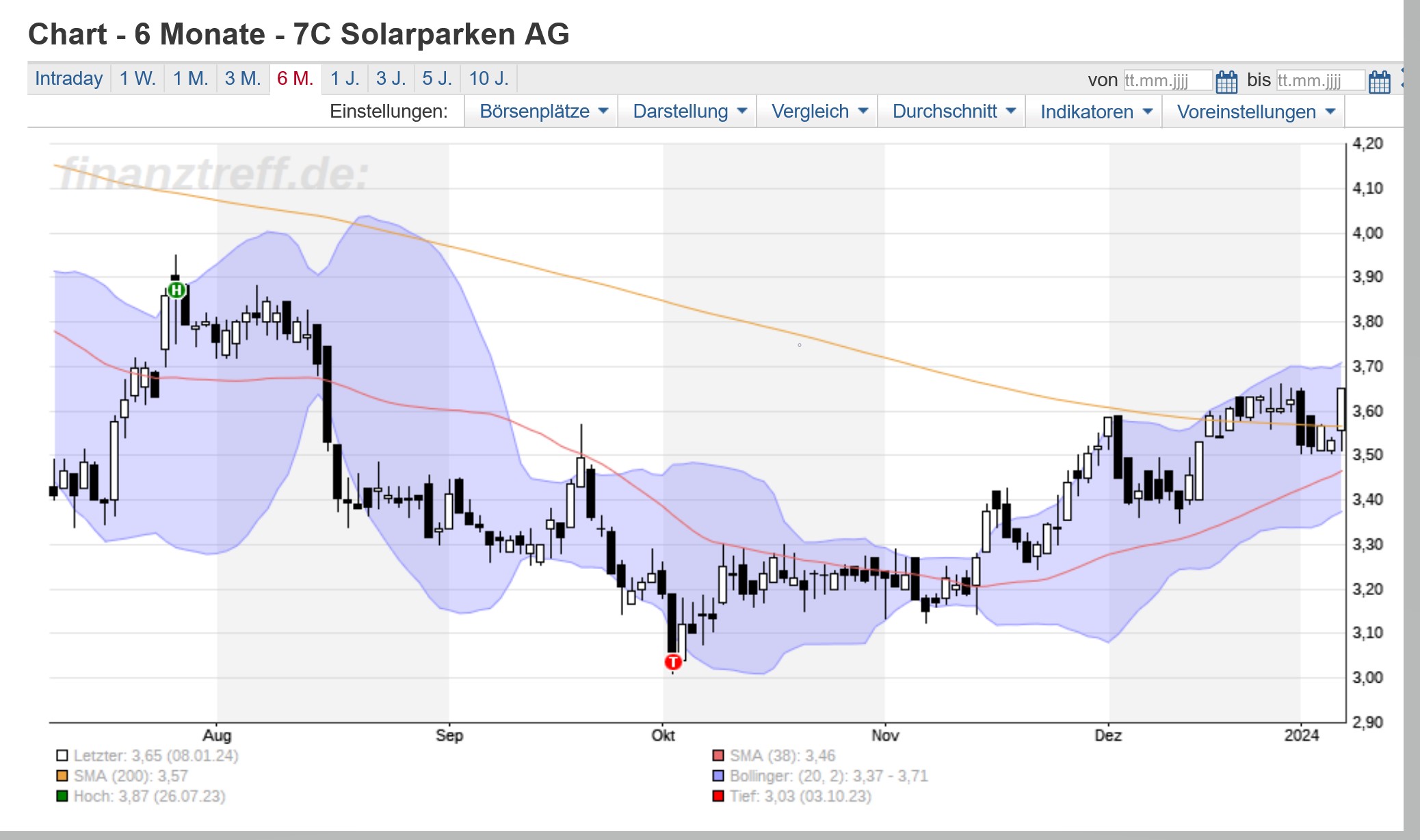Expand the Indikatoren dropdown
This screenshot has height=840, width=1420.
1096,111
